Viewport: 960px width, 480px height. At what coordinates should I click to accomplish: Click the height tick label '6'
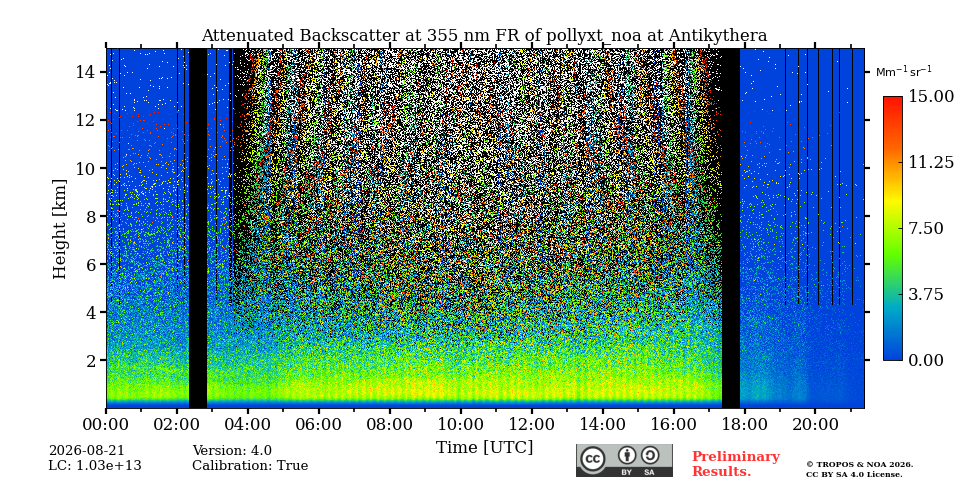click(x=93, y=264)
